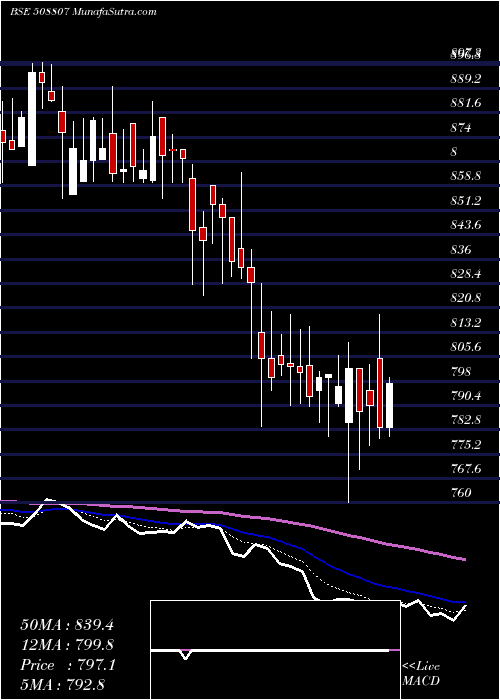This screenshot has height=700, width=500.
Task: Click the 858.8 price axis label
Action: [x=466, y=176]
